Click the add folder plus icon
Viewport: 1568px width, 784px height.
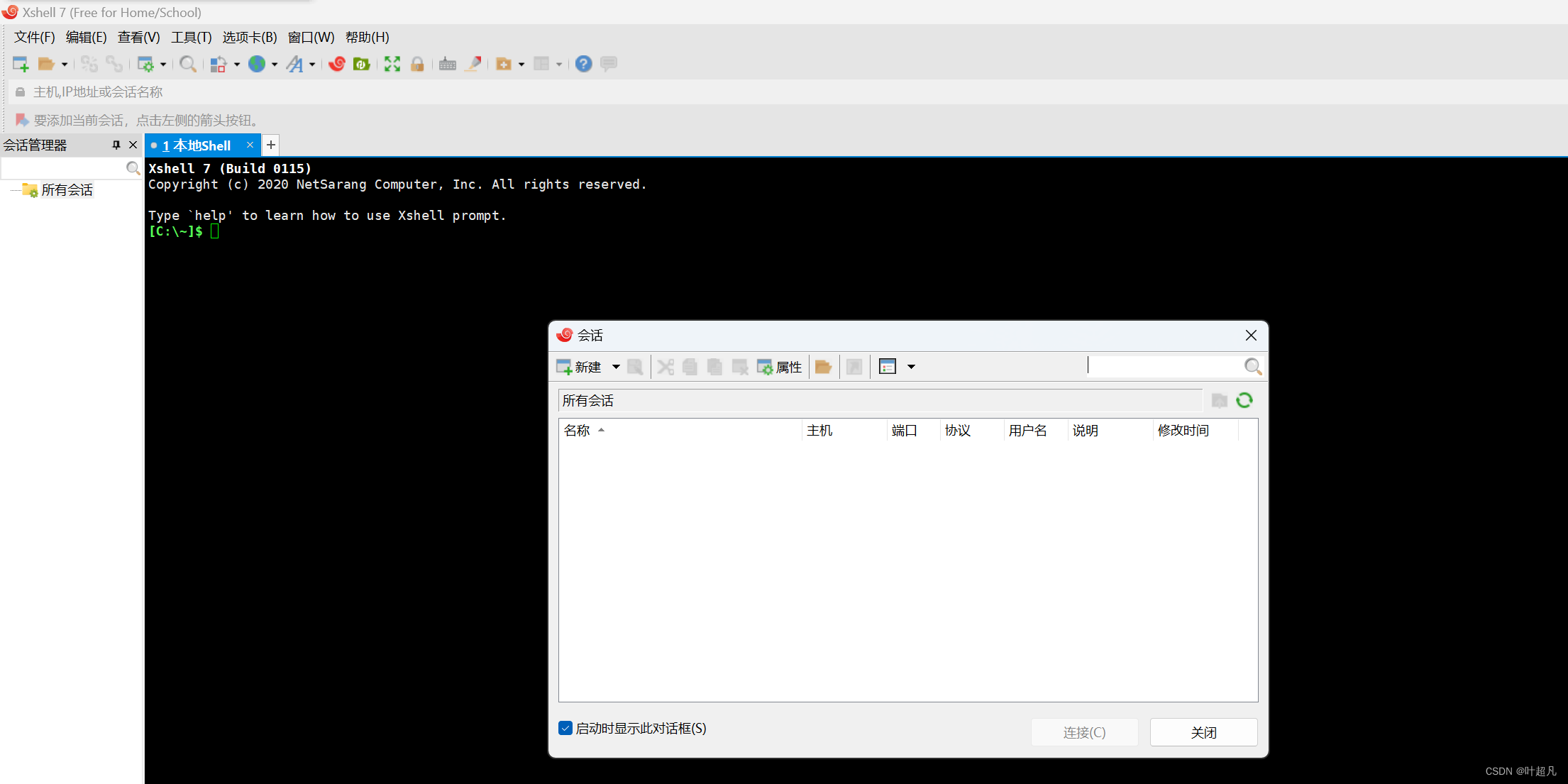pyautogui.click(x=504, y=64)
